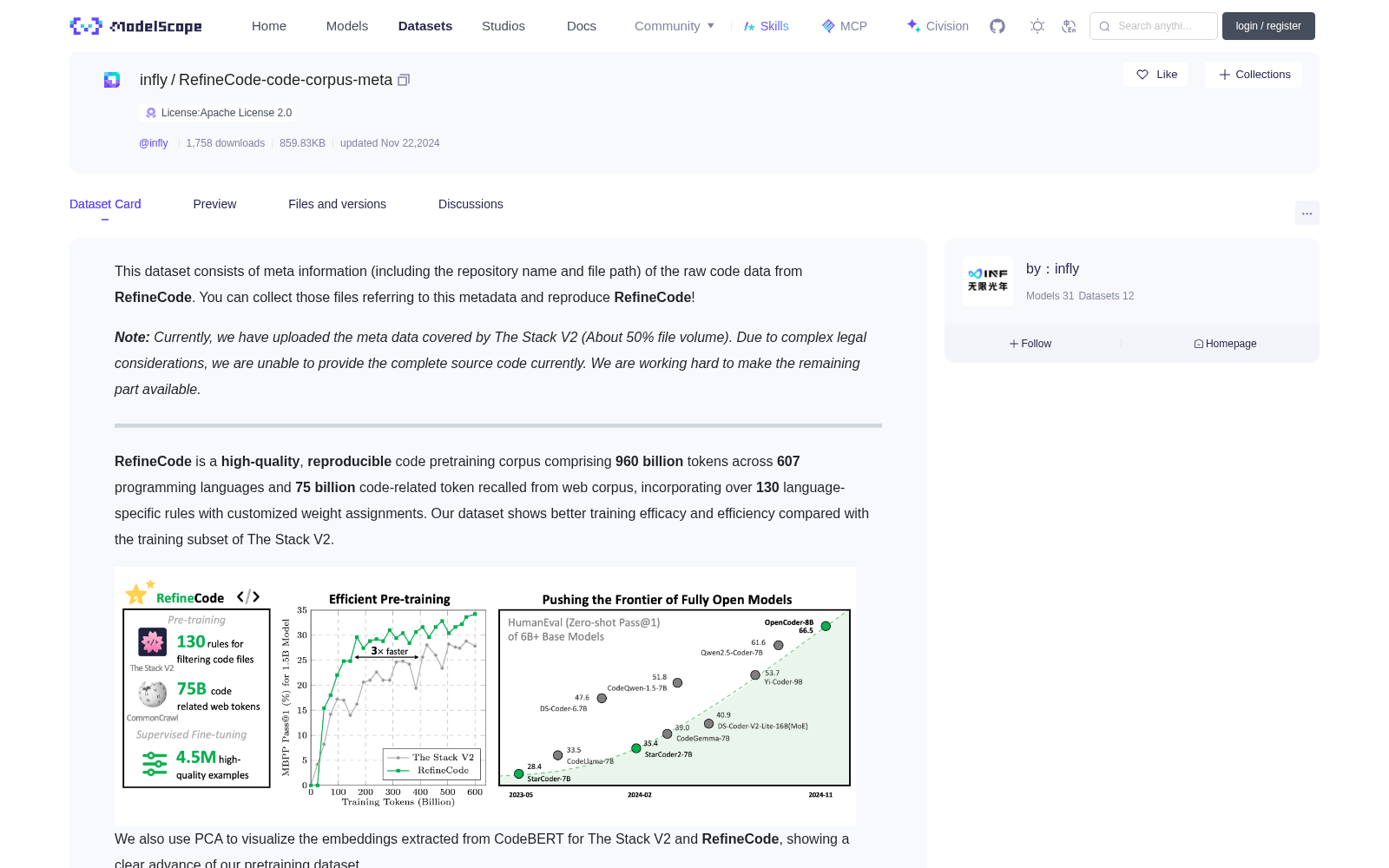Screen dimensions: 1389x868
Task: Open the Datasets menu item
Action: (425, 26)
